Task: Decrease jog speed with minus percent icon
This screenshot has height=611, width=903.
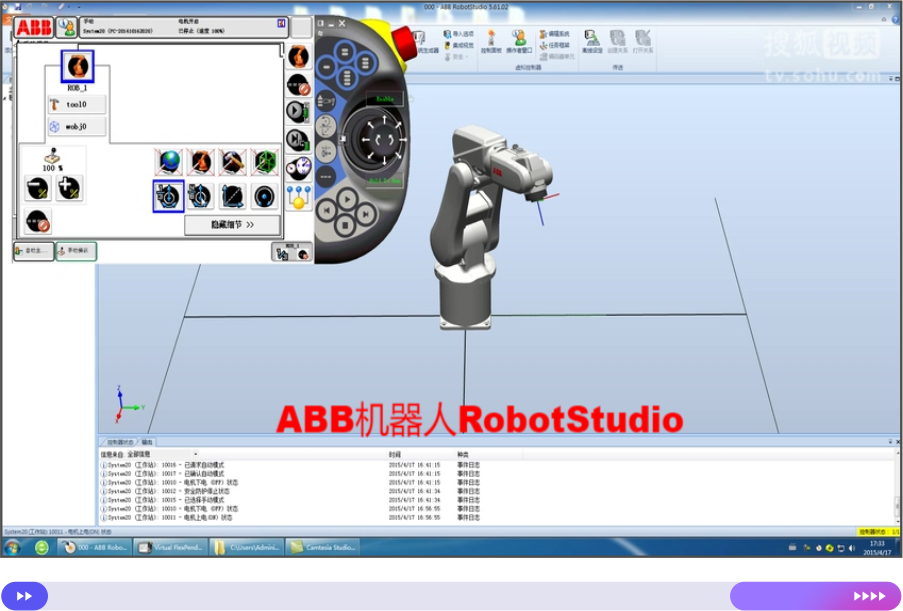Action: [x=38, y=188]
